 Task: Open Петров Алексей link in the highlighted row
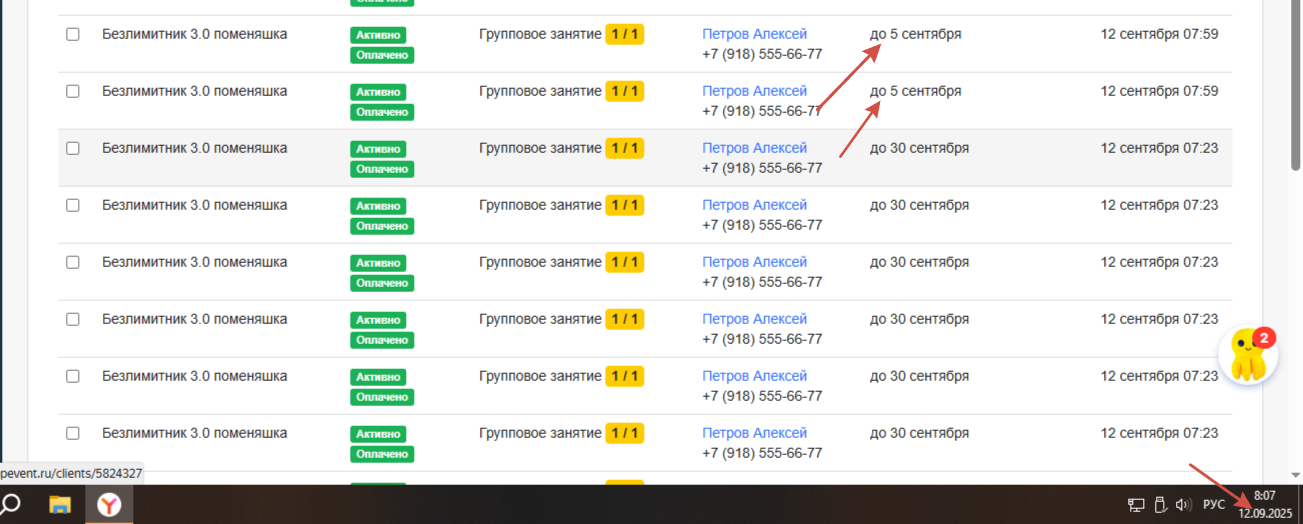[754, 148]
